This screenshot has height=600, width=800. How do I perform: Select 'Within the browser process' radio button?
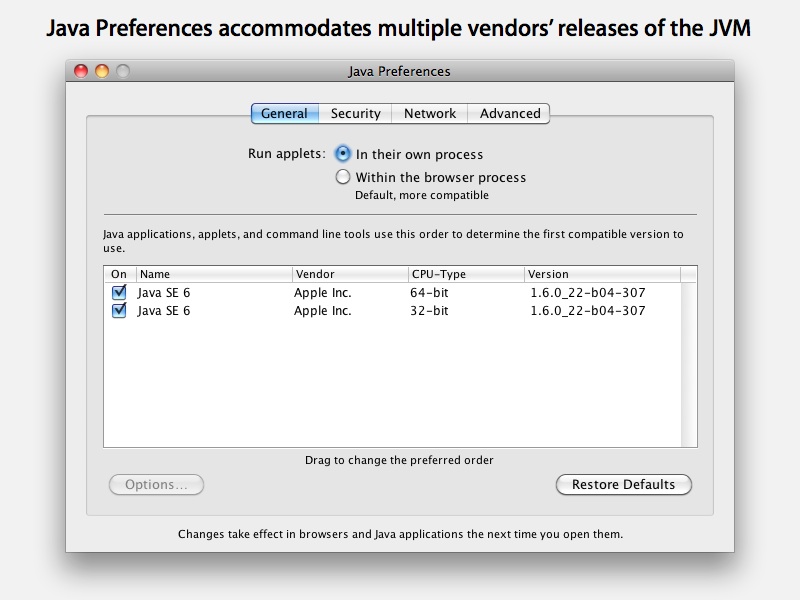(343, 177)
